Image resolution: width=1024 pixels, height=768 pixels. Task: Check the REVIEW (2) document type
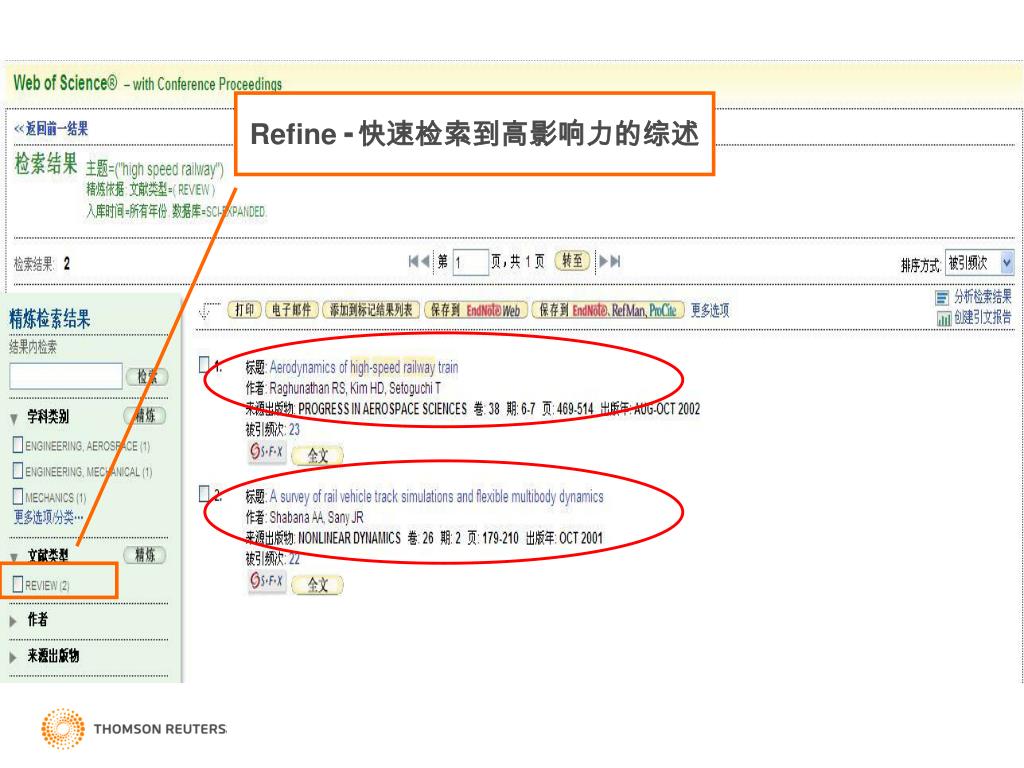[x=18, y=584]
